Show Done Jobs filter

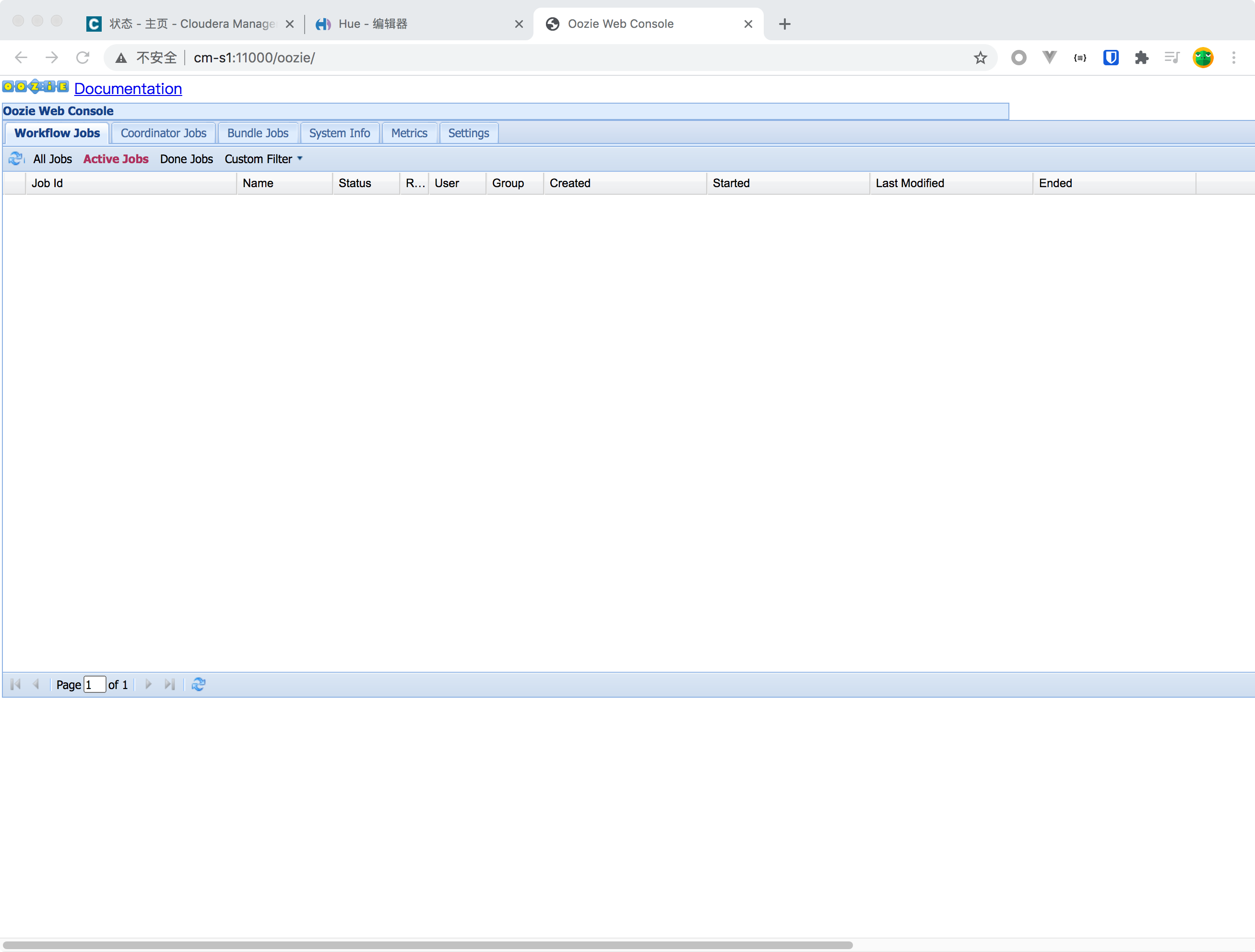click(x=186, y=159)
